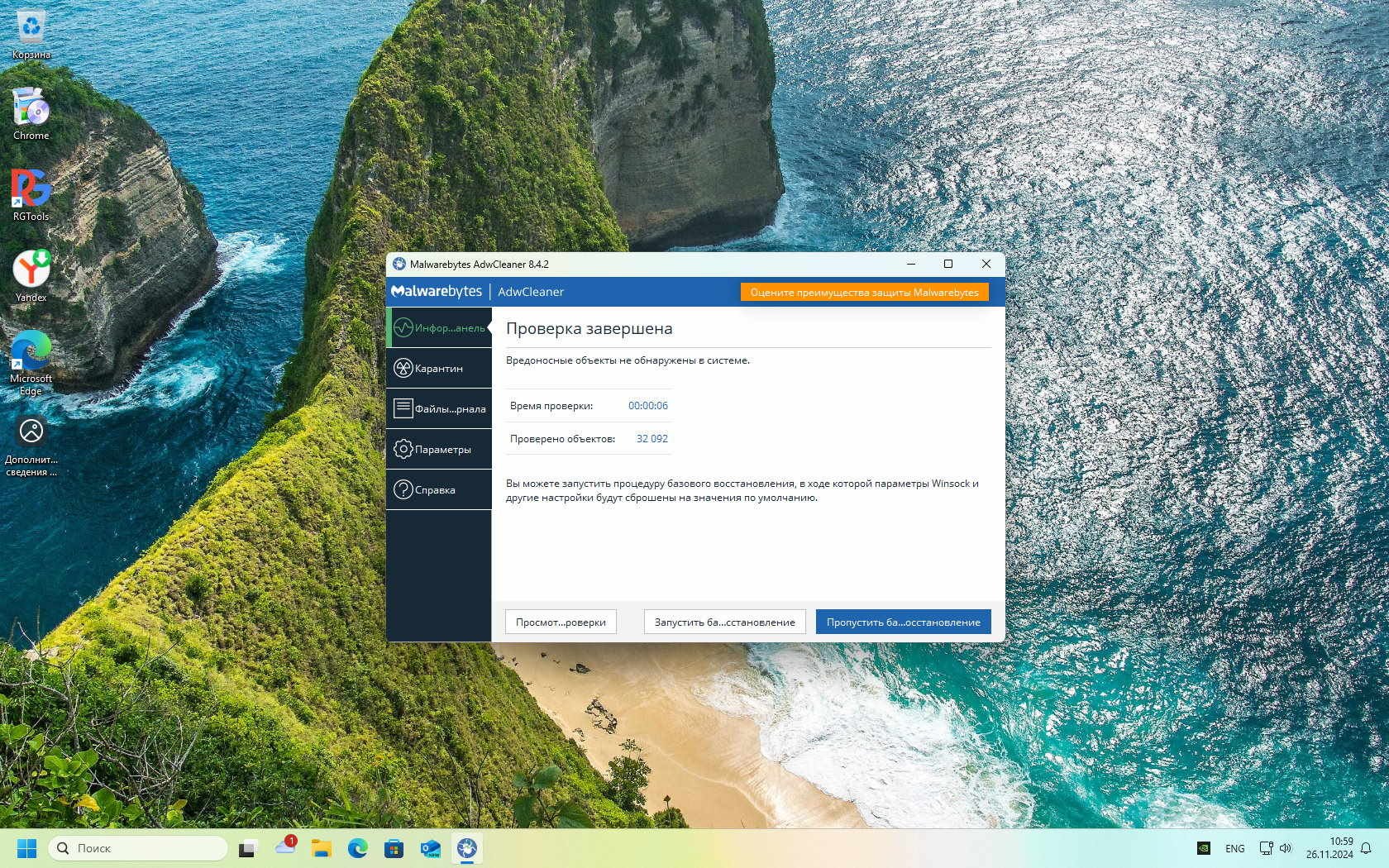Screen dimensions: 1389x868
Task: Open File Explorer from the taskbar
Action: click(321, 848)
